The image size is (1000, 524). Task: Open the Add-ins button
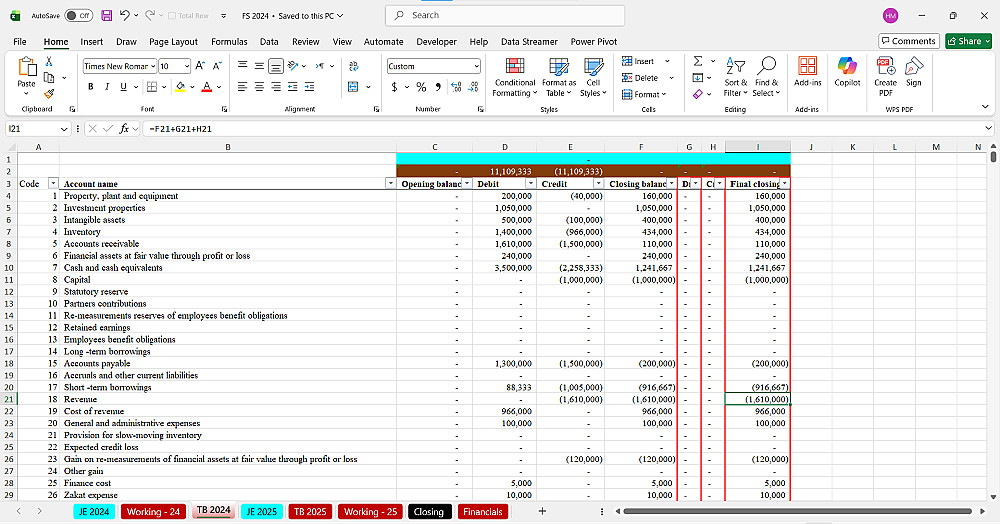(x=807, y=71)
